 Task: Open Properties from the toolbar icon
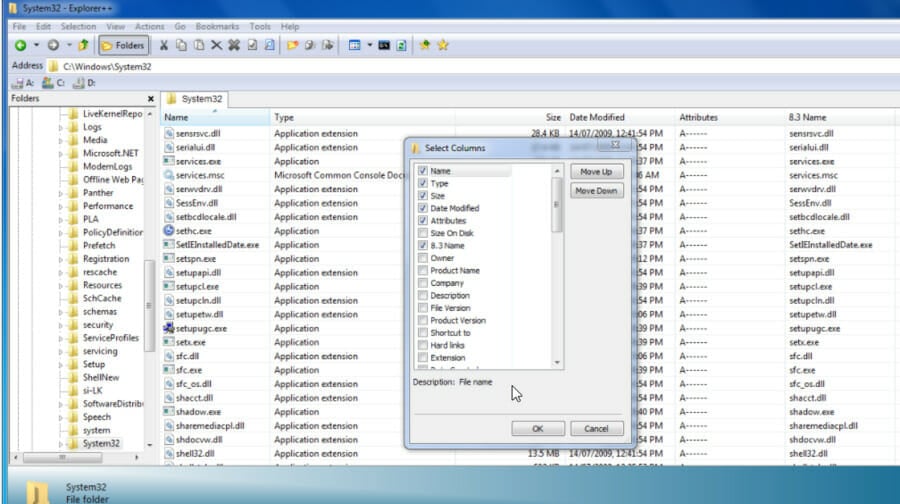252,45
